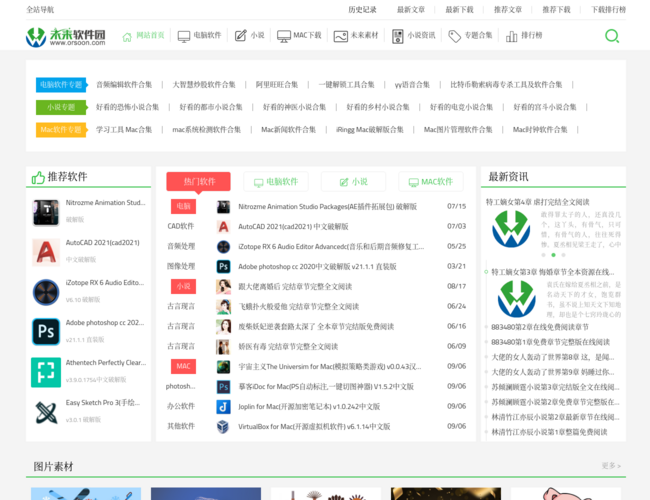Click iZotope RX icon in hot list
Image resolution: width=650 pixels, height=500 pixels.
(x=223, y=247)
